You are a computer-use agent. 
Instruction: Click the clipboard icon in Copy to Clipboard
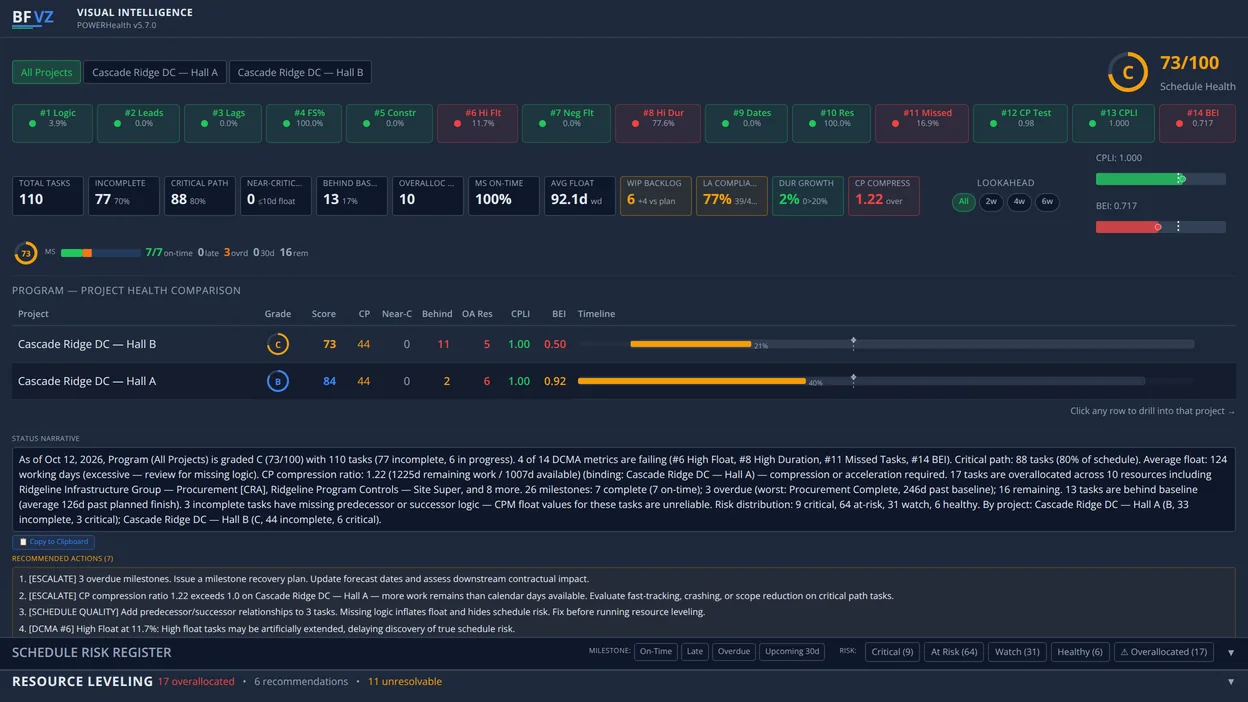pyautogui.click(x=23, y=542)
